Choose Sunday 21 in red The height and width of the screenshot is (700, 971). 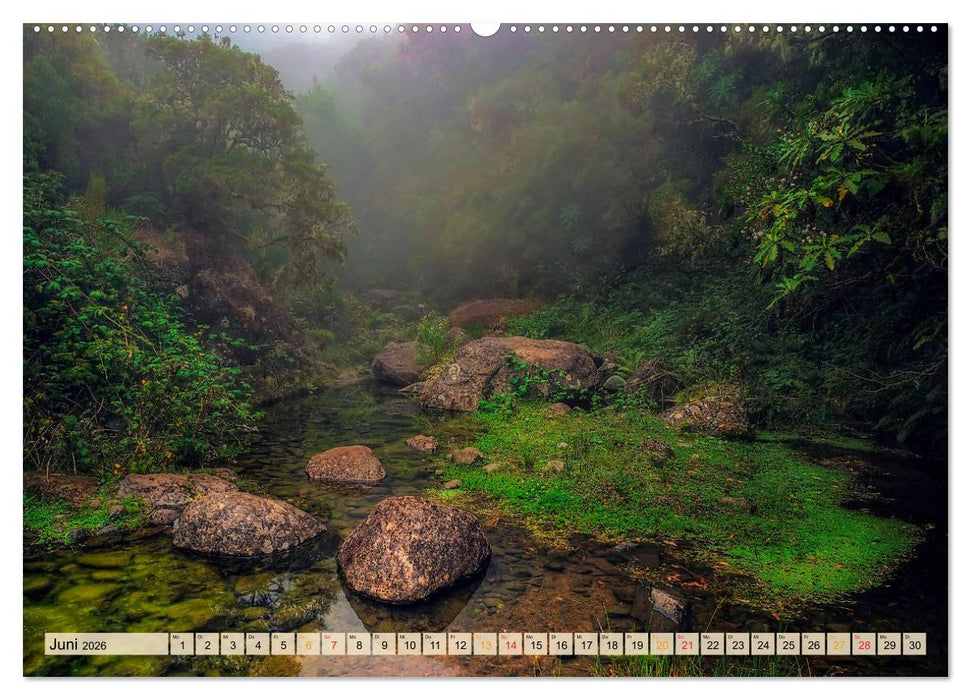[687, 644]
